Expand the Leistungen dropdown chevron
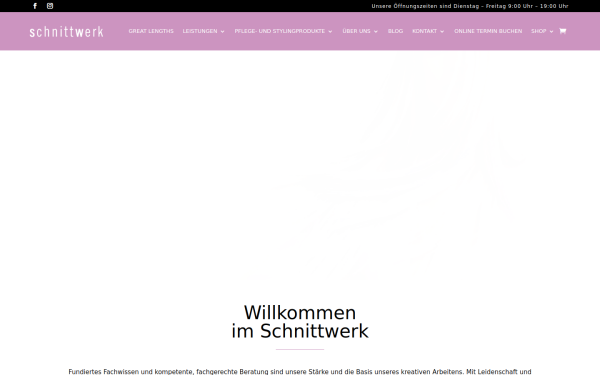Image resolution: width=600 pixels, height=375 pixels. [222, 31]
